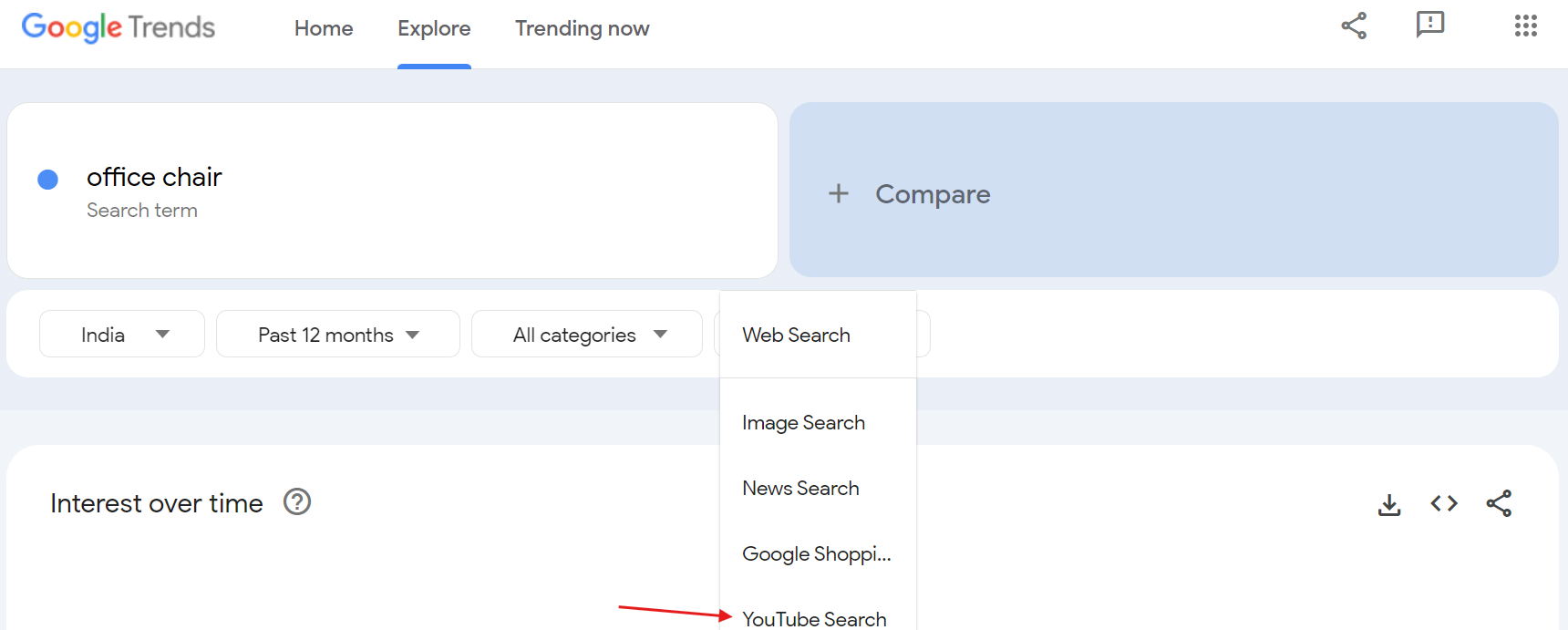Open the Google apps grid icon
This screenshot has width=1568, height=630.
click(1525, 26)
